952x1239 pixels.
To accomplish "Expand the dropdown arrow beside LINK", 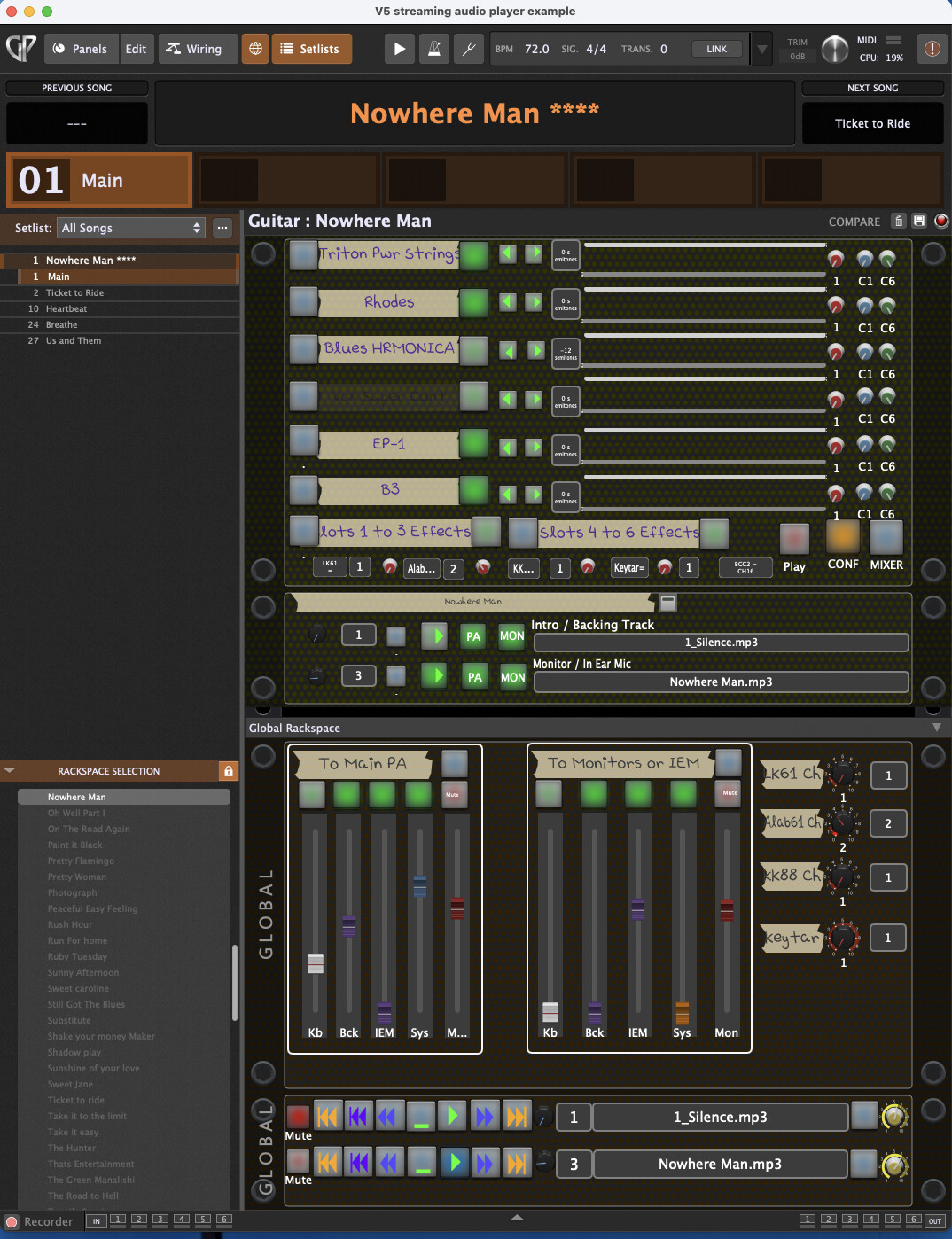I will point(761,49).
